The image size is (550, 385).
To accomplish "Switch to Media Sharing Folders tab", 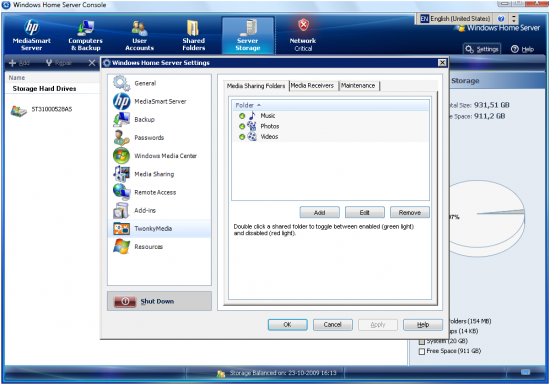I will (x=256, y=86).
